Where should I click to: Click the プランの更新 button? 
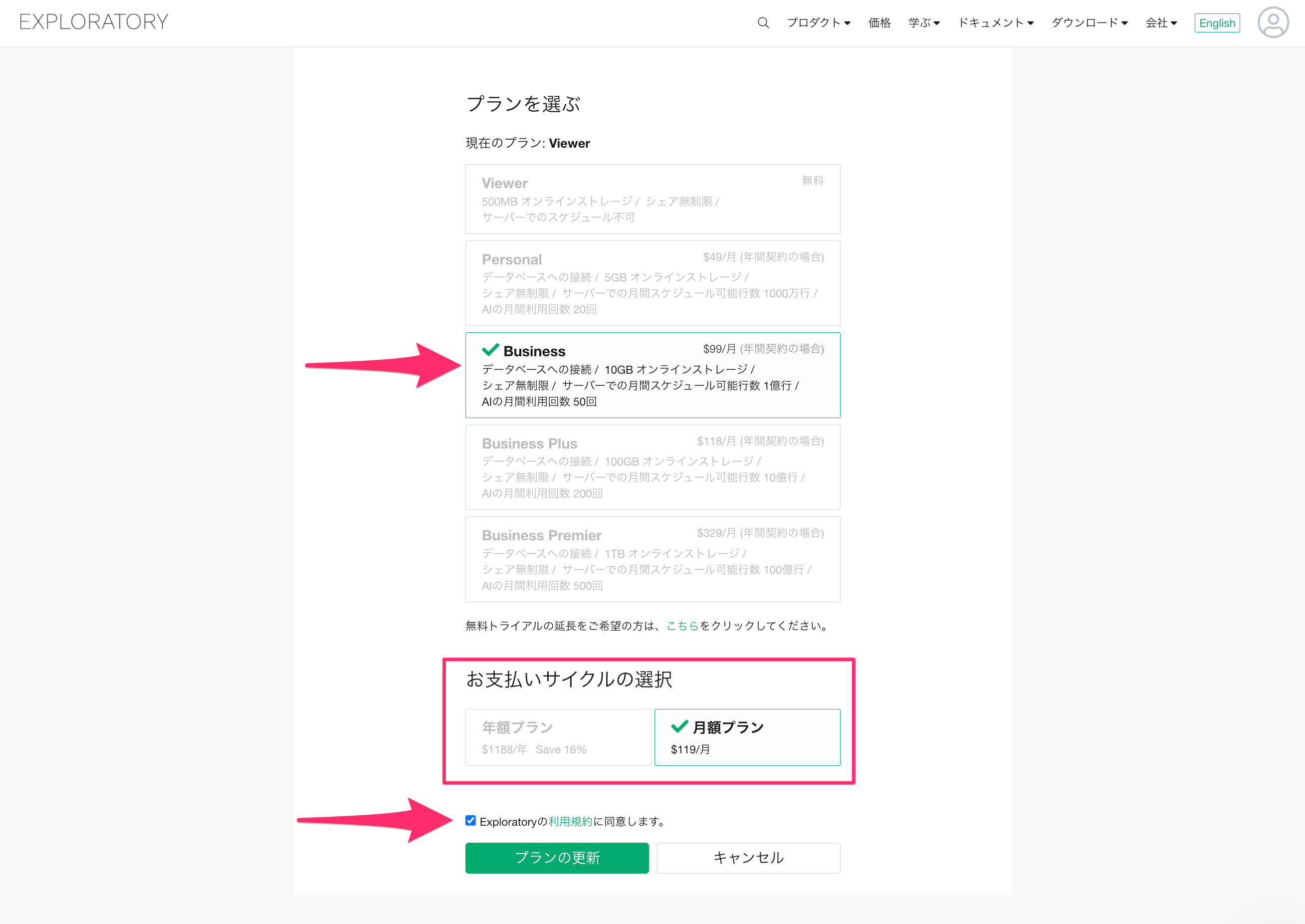coord(556,858)
